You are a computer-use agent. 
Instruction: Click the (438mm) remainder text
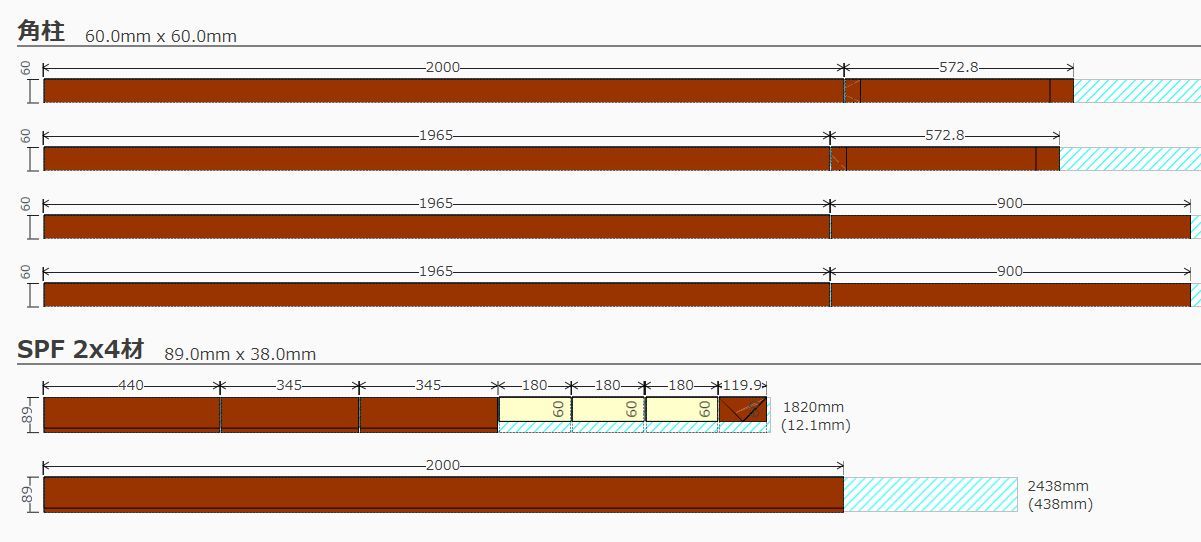point(1060,504)
